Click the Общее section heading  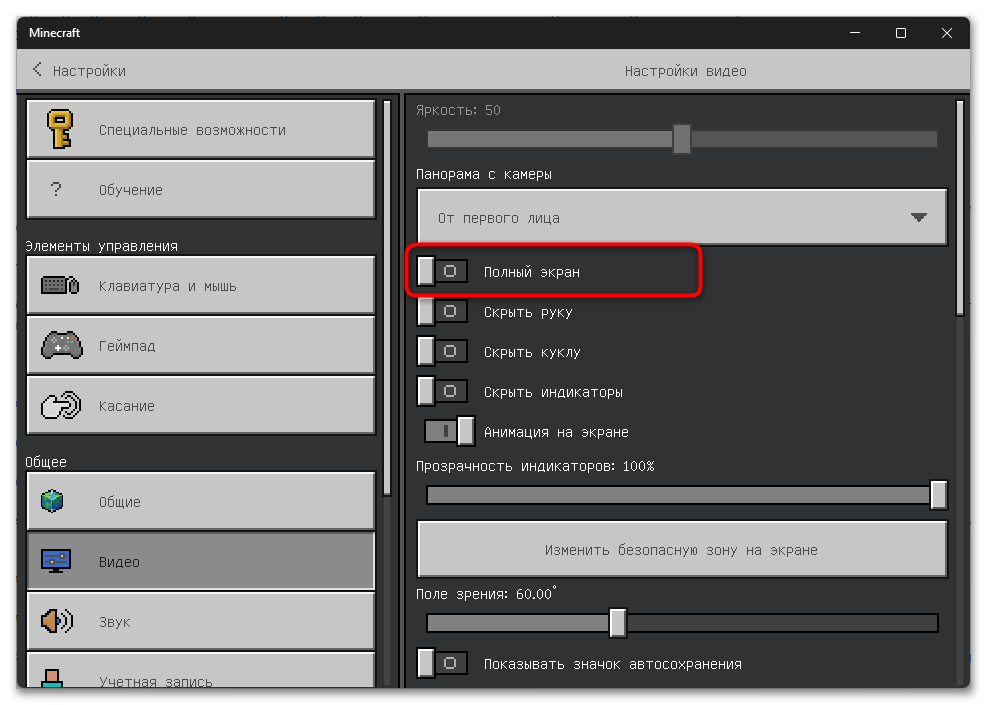tap(46, 461)
